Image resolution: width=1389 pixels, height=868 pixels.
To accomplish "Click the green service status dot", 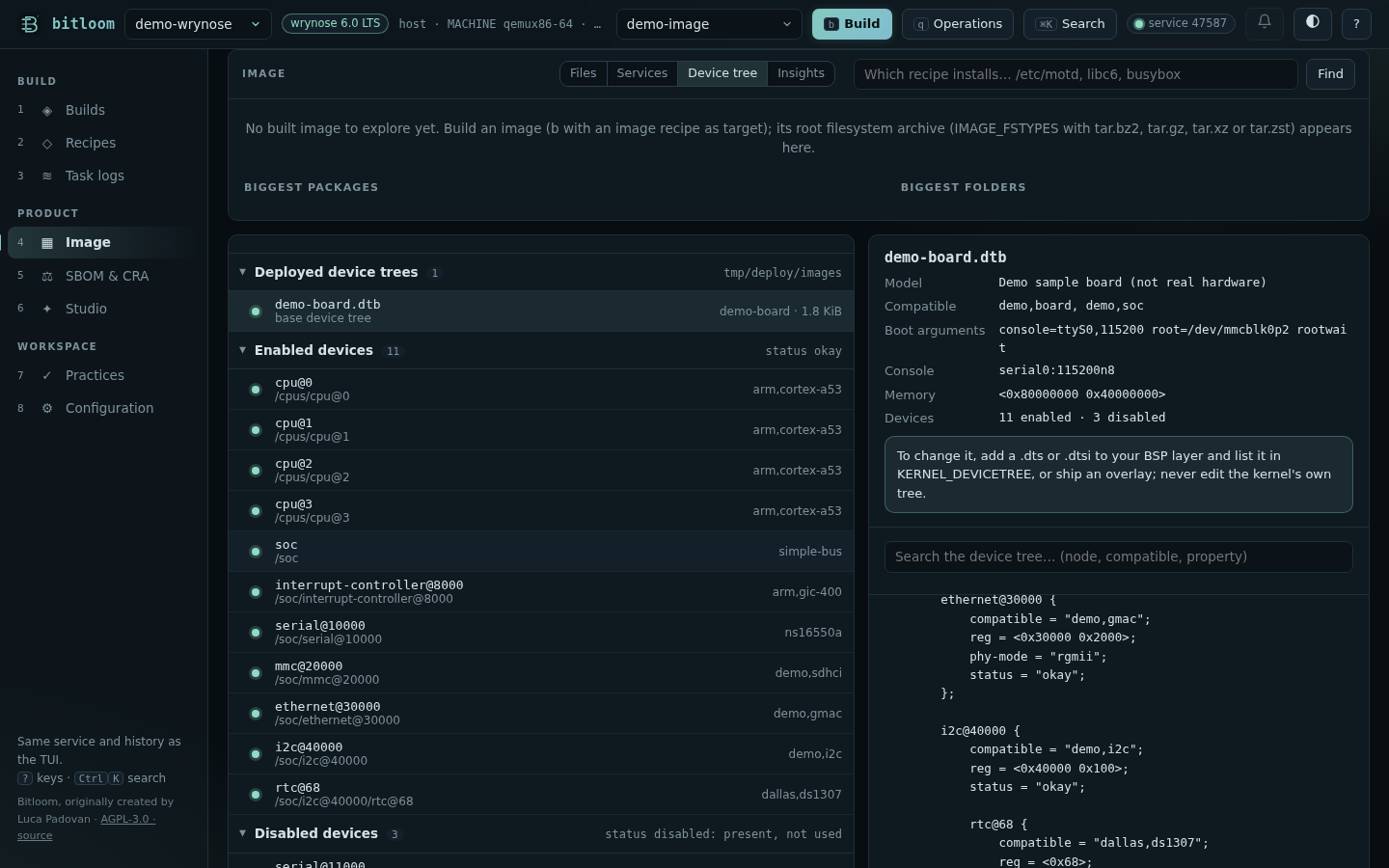I will tap(1139, 24).
